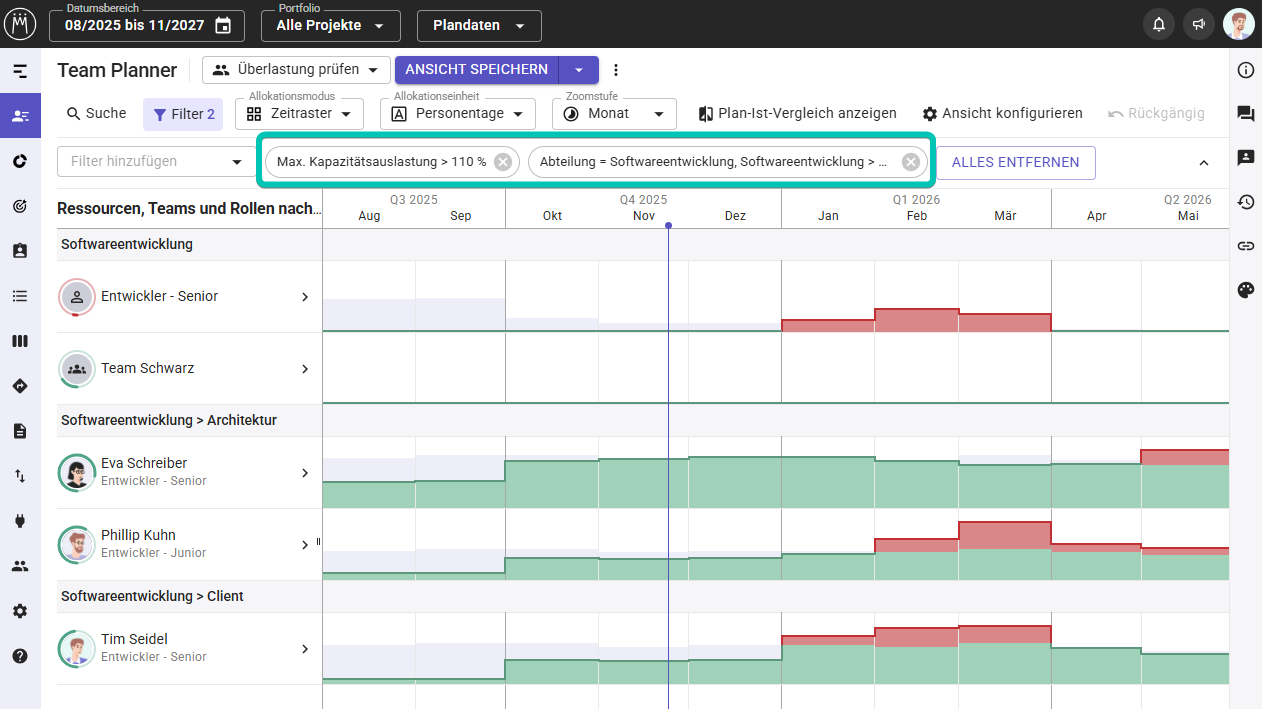
Task: Open settings gear in left sidebar
Action: coord(20,611)
